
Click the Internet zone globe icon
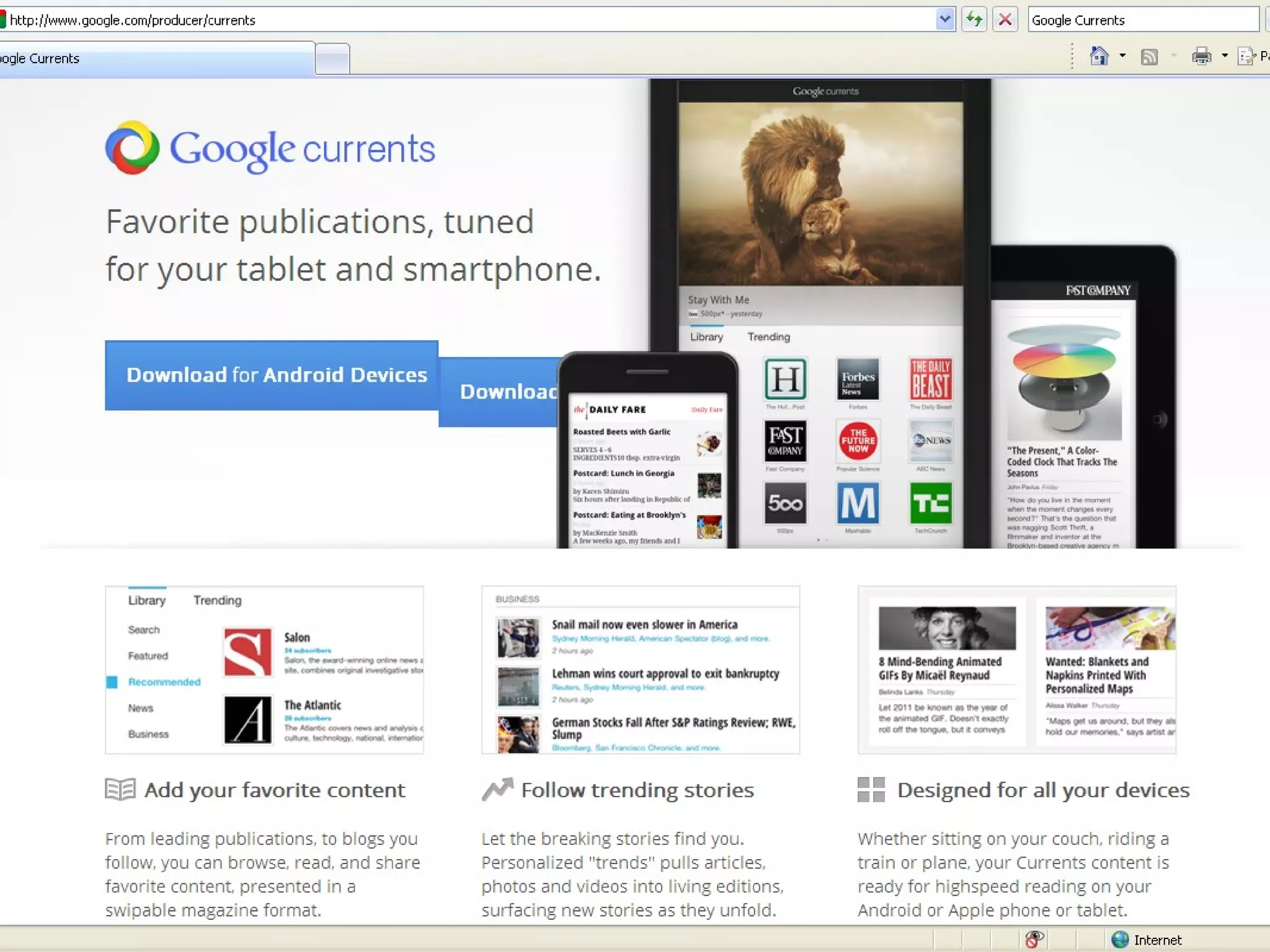click(x=1120, y=940)
